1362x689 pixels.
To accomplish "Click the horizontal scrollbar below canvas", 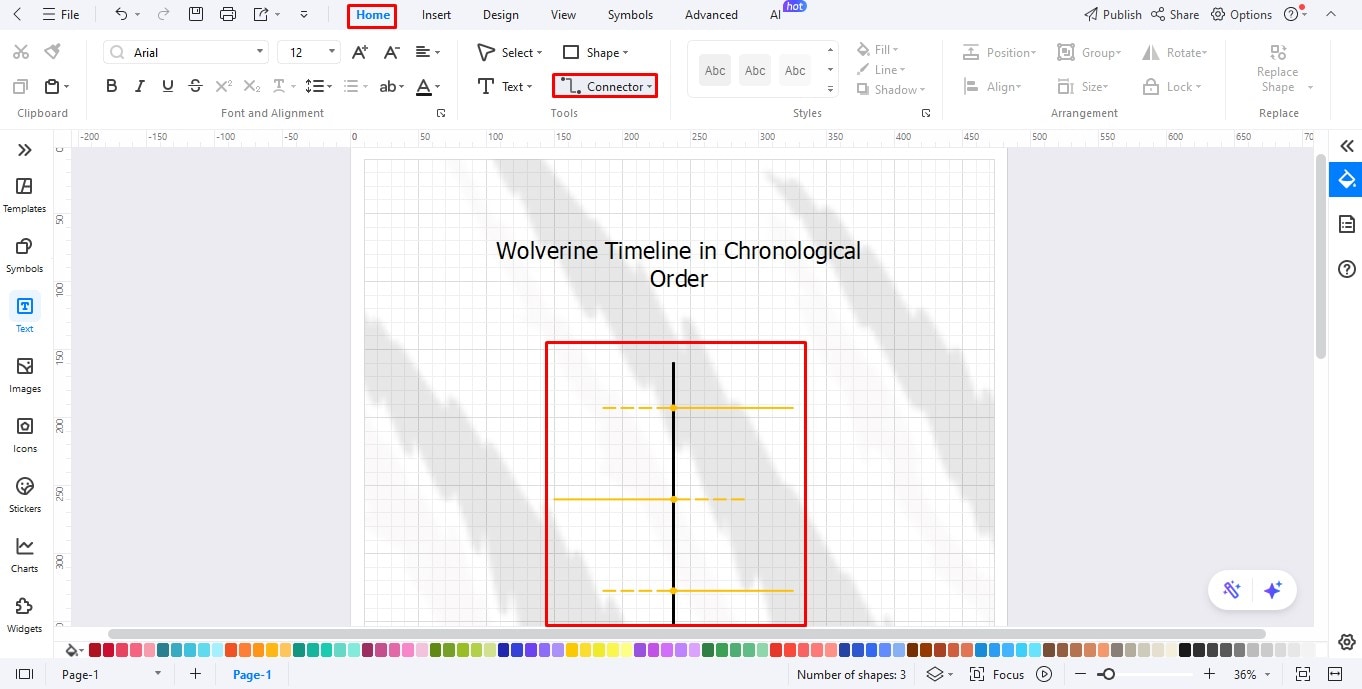I will click(686, 634).
